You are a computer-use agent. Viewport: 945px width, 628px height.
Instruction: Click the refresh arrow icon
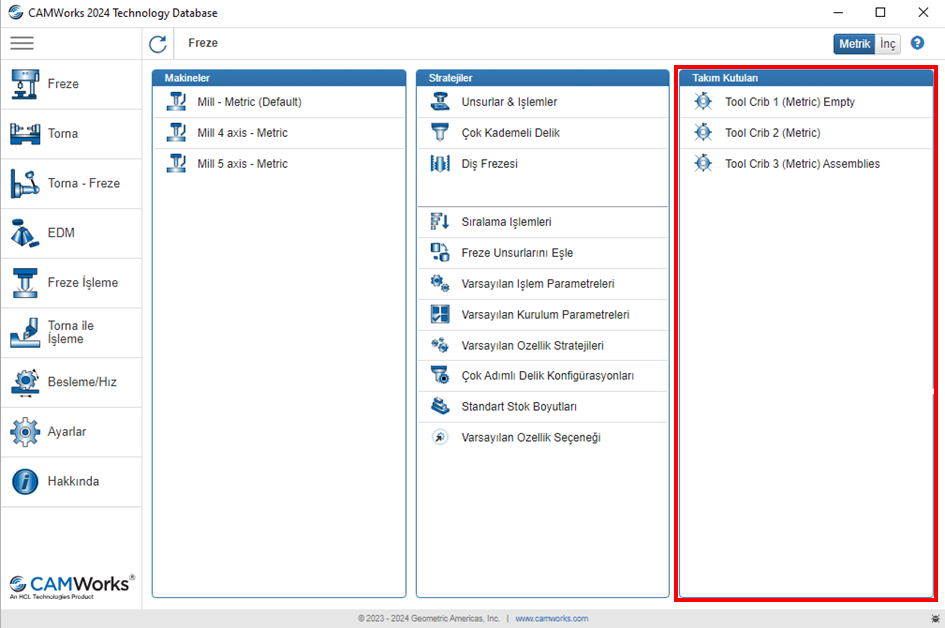pyautogui.click(x=158, y=43)
